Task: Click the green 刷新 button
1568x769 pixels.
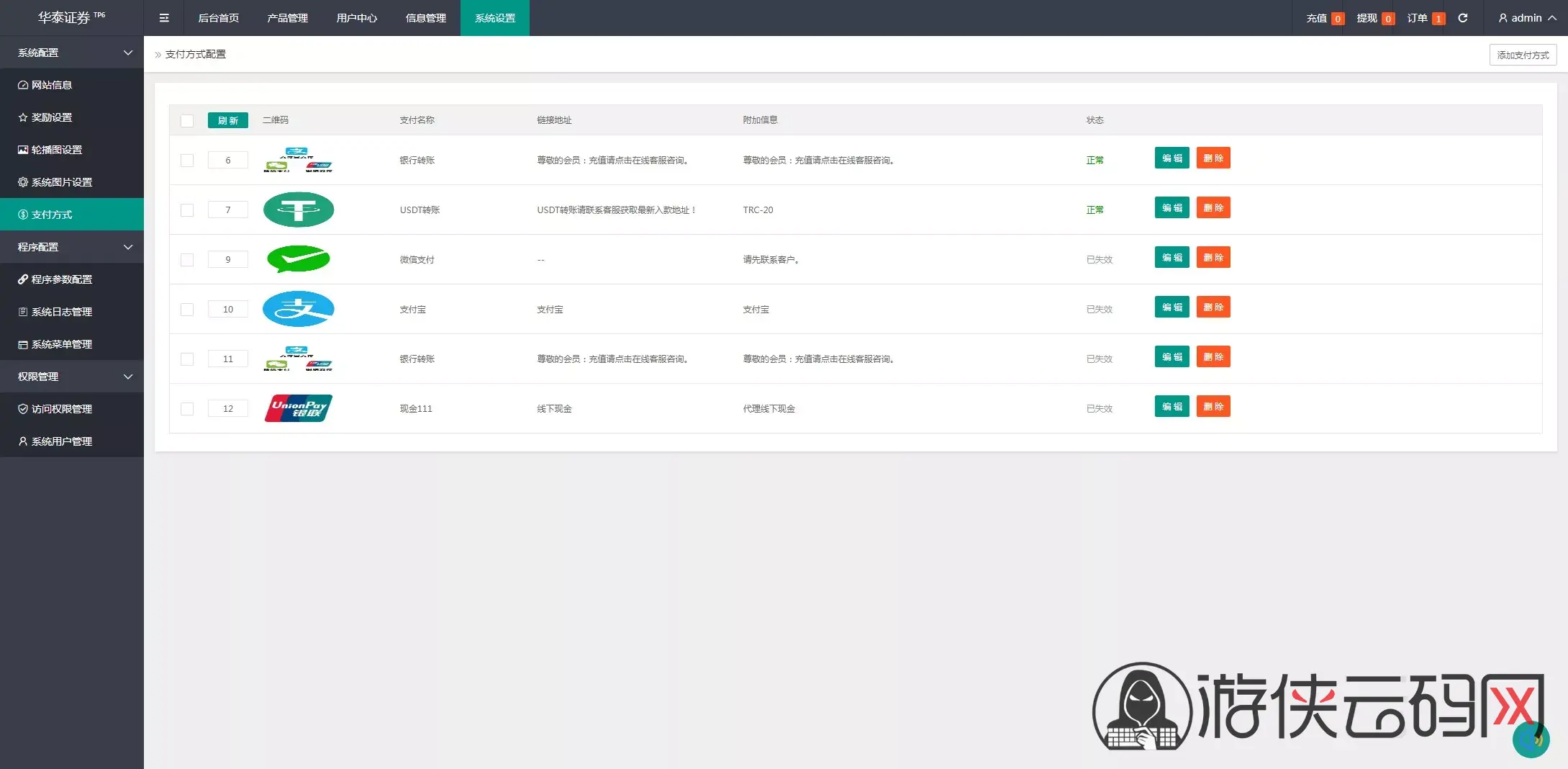Action: [228, 120]
